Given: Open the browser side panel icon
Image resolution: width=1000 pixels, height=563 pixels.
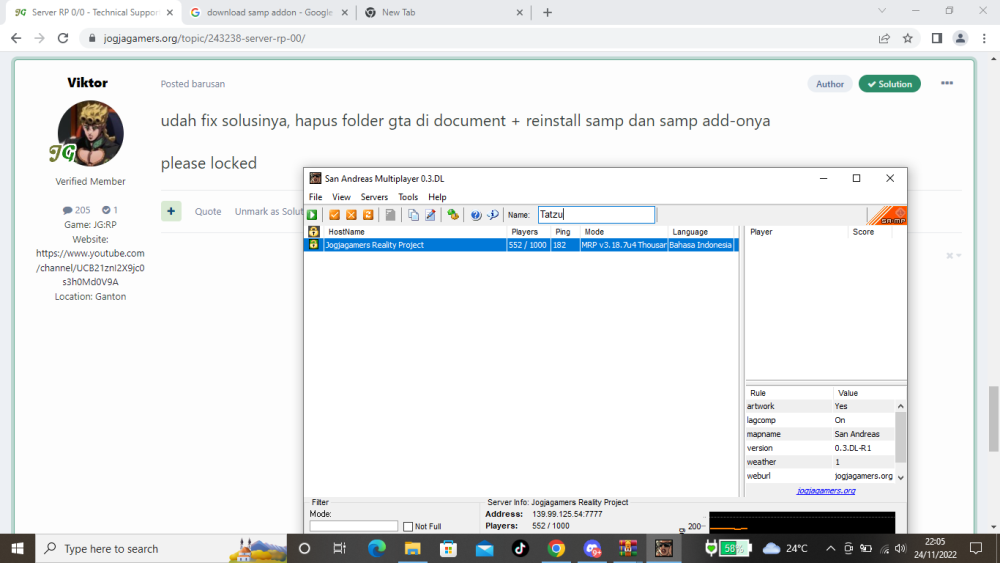Looking at the screenshot, I should (x=936, y=38).
